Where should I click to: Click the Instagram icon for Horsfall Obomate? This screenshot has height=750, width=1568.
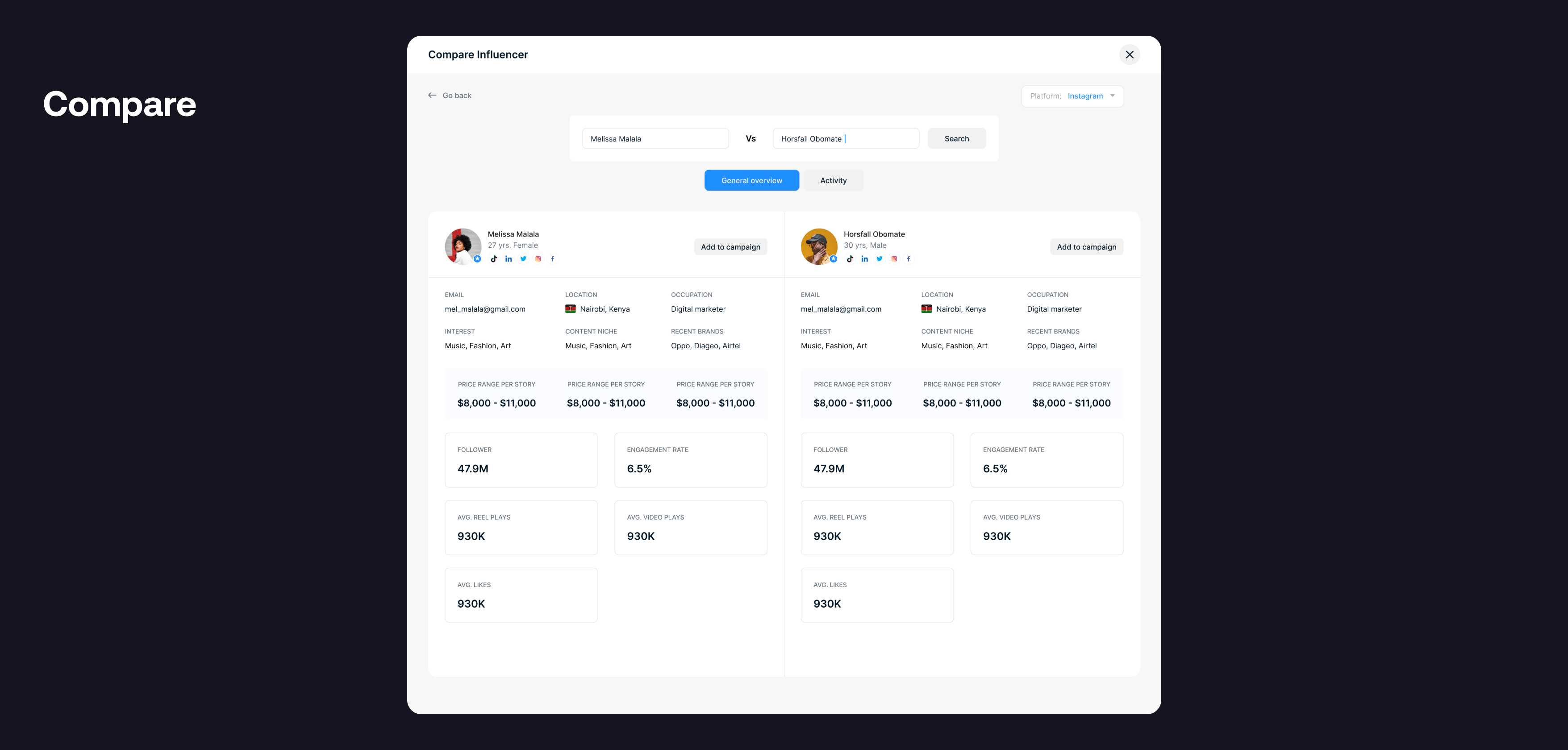click(895, 258)
